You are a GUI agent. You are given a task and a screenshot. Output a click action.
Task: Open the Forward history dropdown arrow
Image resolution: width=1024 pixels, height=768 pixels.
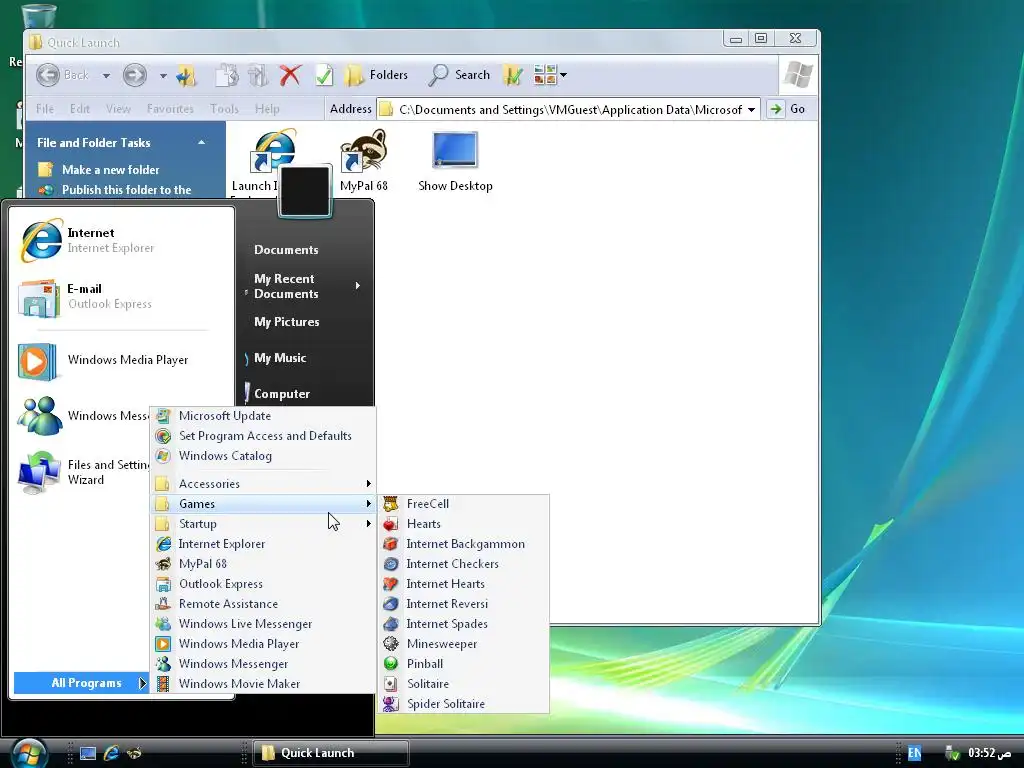pyautogui.click(x=163, y=76)
